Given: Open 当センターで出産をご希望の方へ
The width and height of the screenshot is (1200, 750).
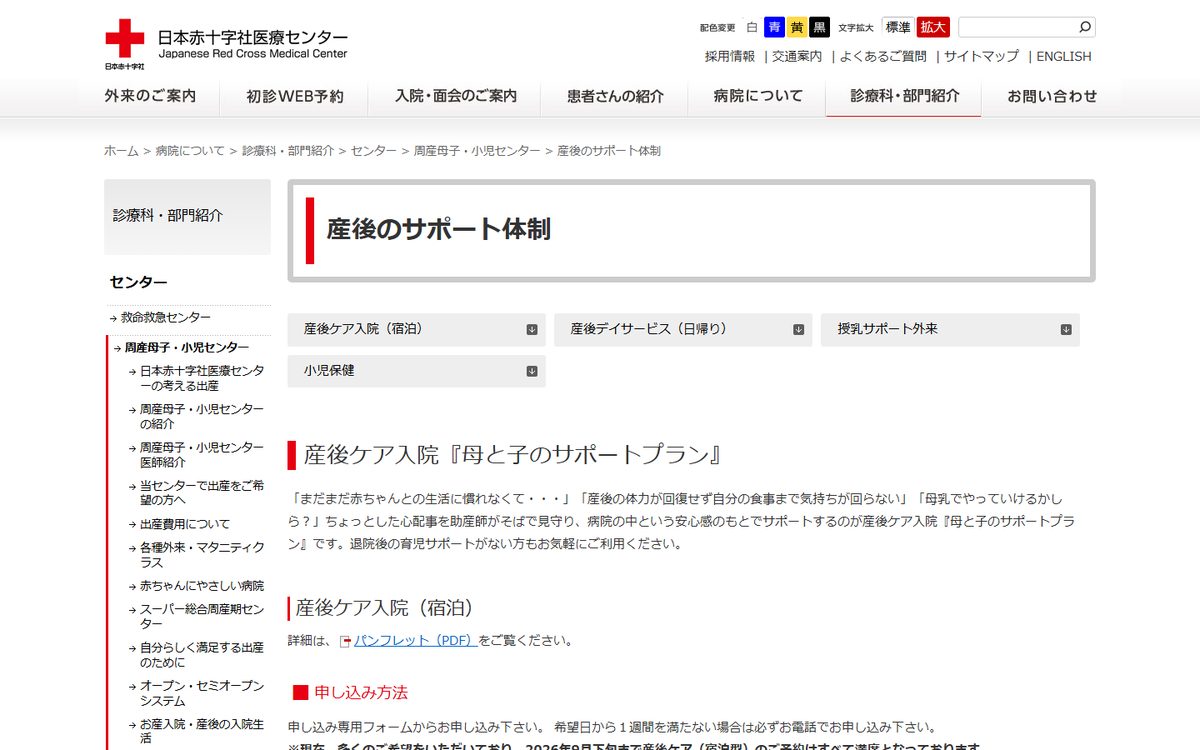Looking at the screenshot, I should 203,493.
